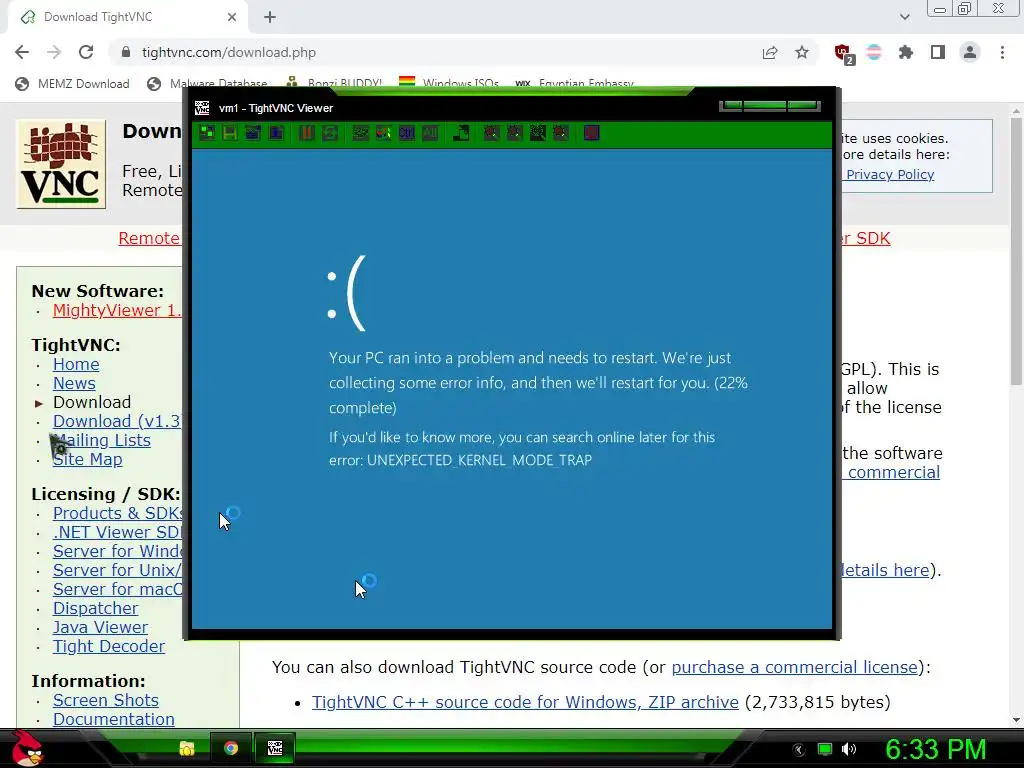Refresh the TightVNC remote screen
The image size is (1024, 768).
click(x=330, y=133)
